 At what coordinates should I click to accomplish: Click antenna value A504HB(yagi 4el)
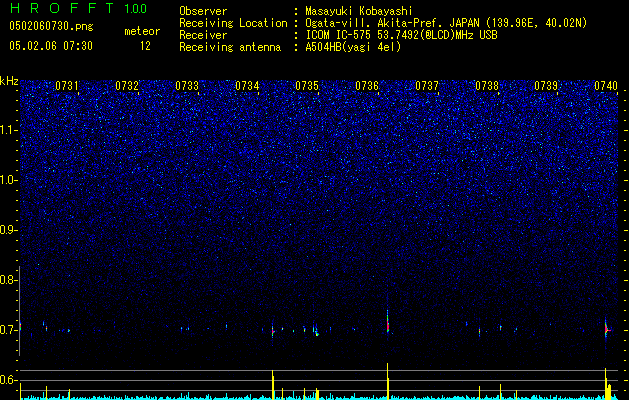[353, 47]
